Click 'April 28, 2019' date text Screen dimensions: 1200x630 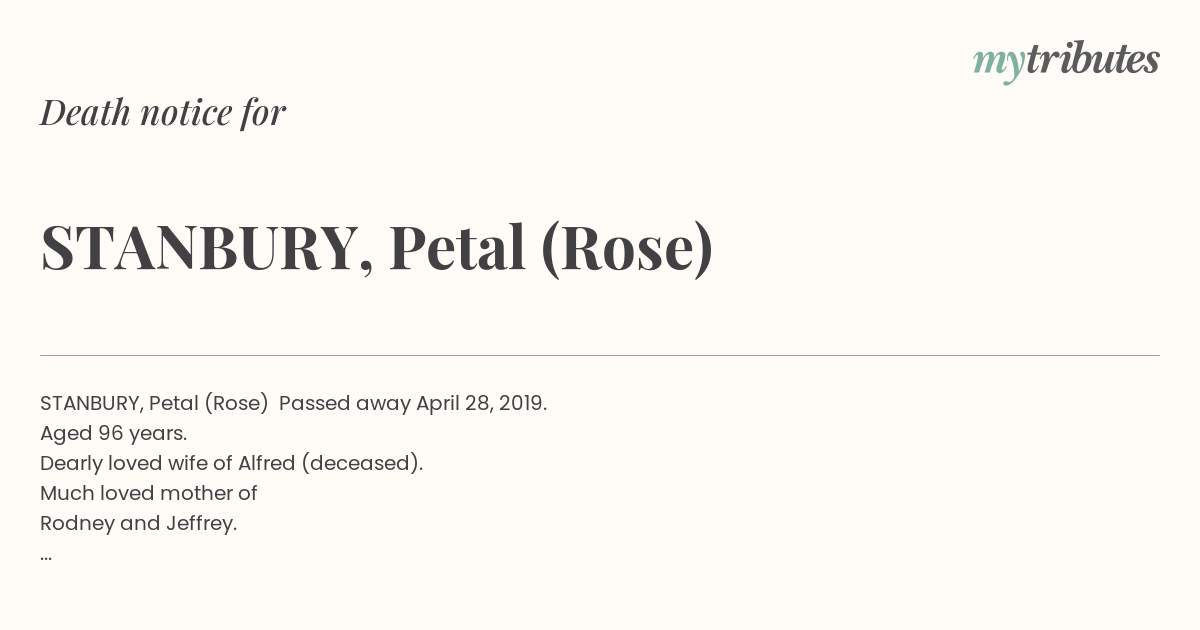point(481,403)
